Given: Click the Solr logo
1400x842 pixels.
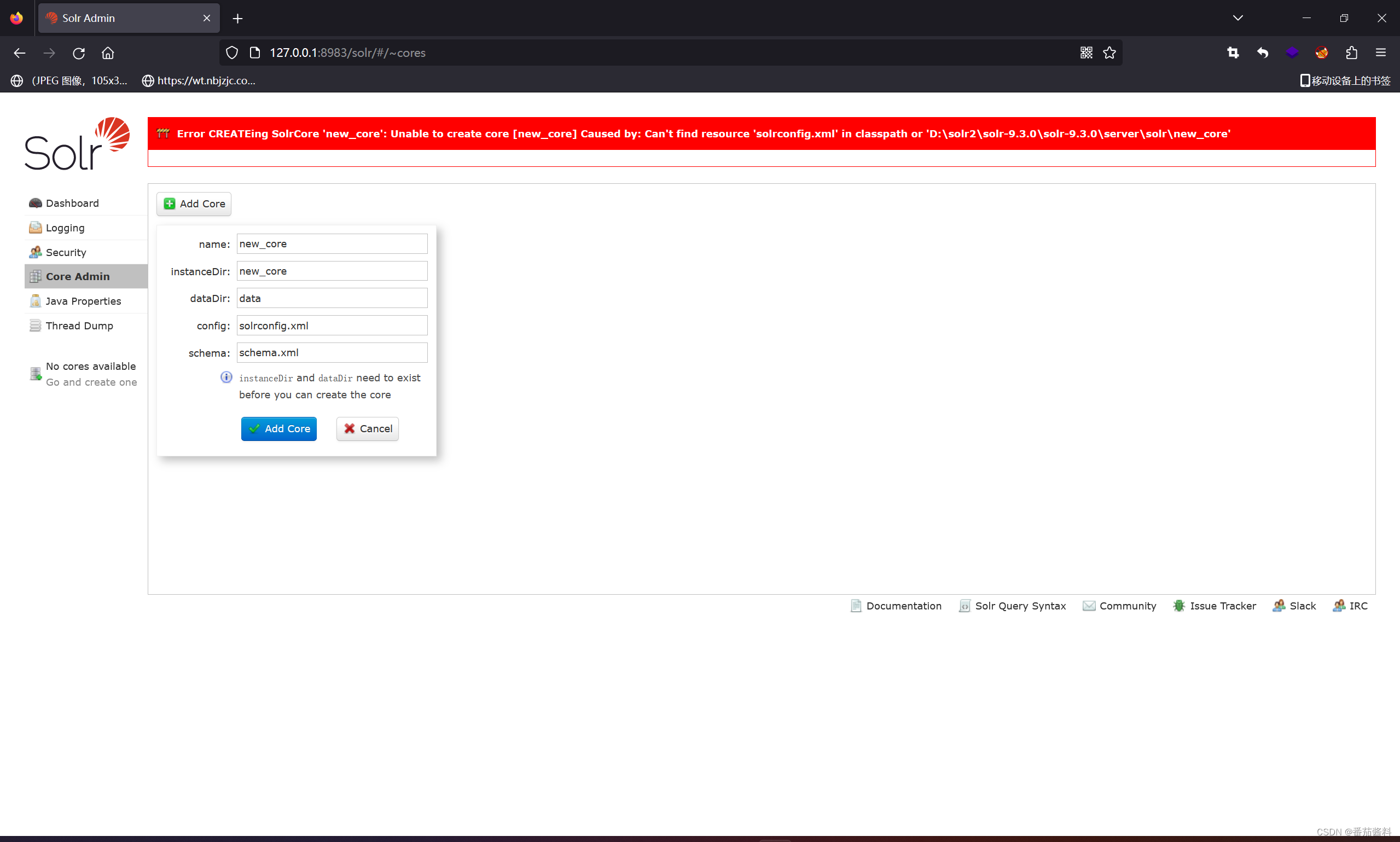Looking at the screenshot, I should tap(77, 143).
